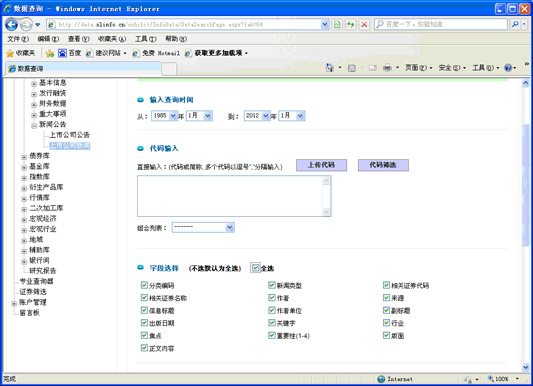The image size is (533, 386).
Task: Click inside the code input text area
Action: coord(230,196)
